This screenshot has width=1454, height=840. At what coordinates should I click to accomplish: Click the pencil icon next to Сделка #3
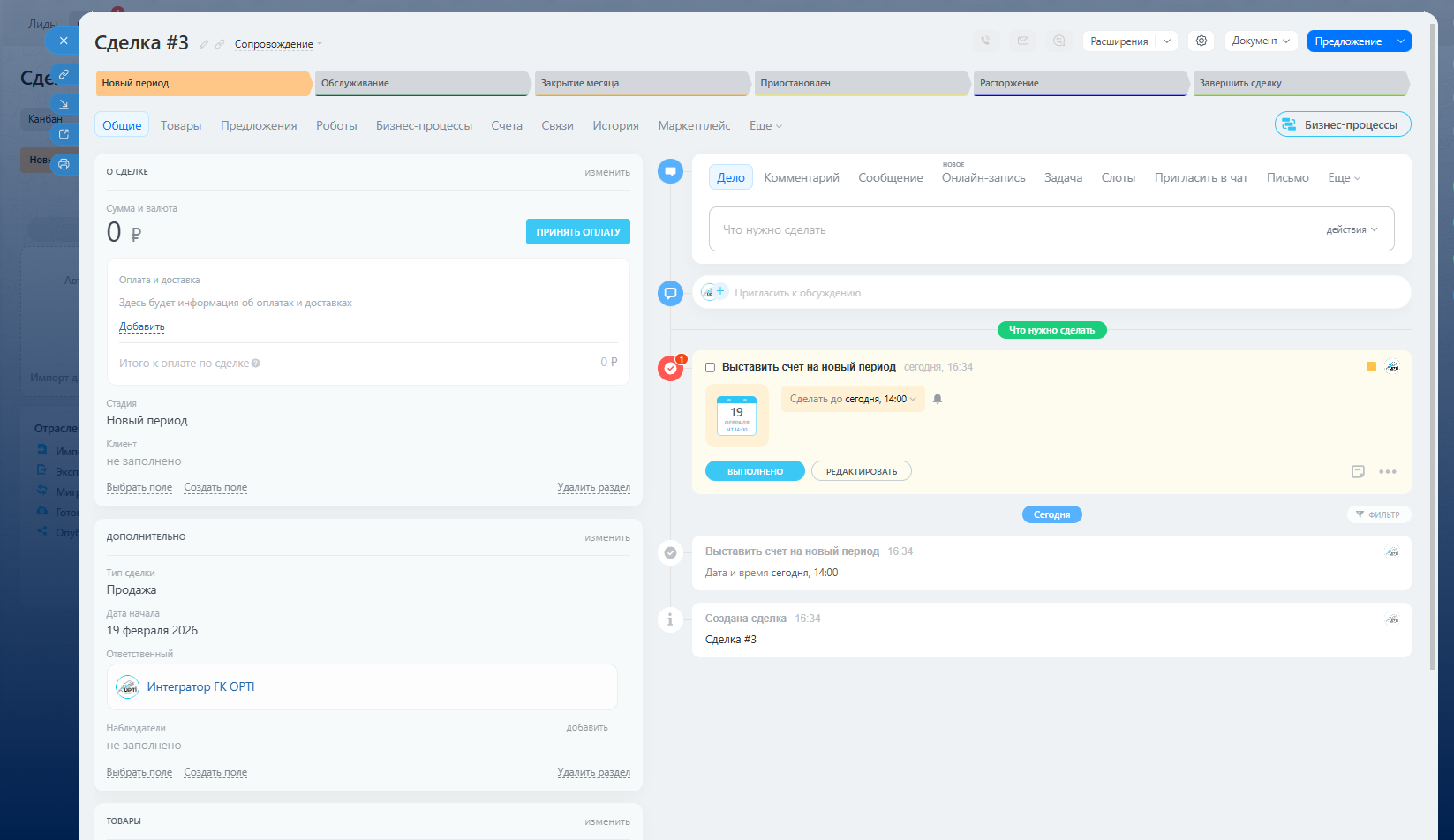pyautogui.click(x=204, y=44)
